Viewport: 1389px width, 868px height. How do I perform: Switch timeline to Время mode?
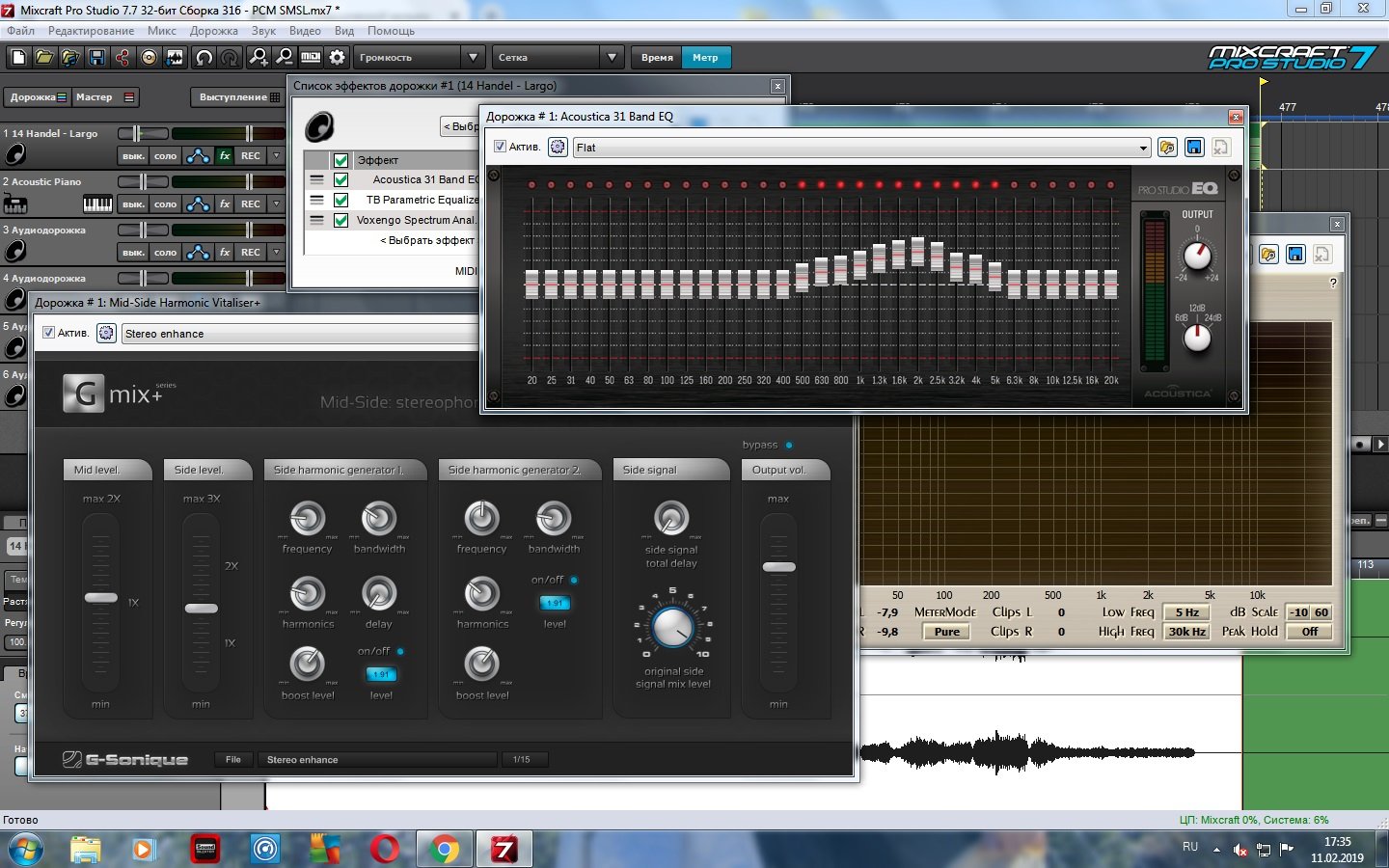click(x=657, y=58)
